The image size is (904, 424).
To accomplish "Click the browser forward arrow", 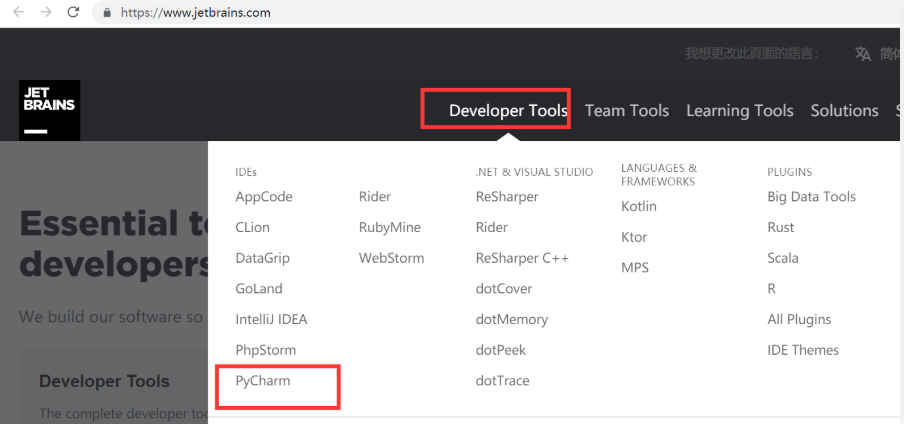I will tap(46, 12).
